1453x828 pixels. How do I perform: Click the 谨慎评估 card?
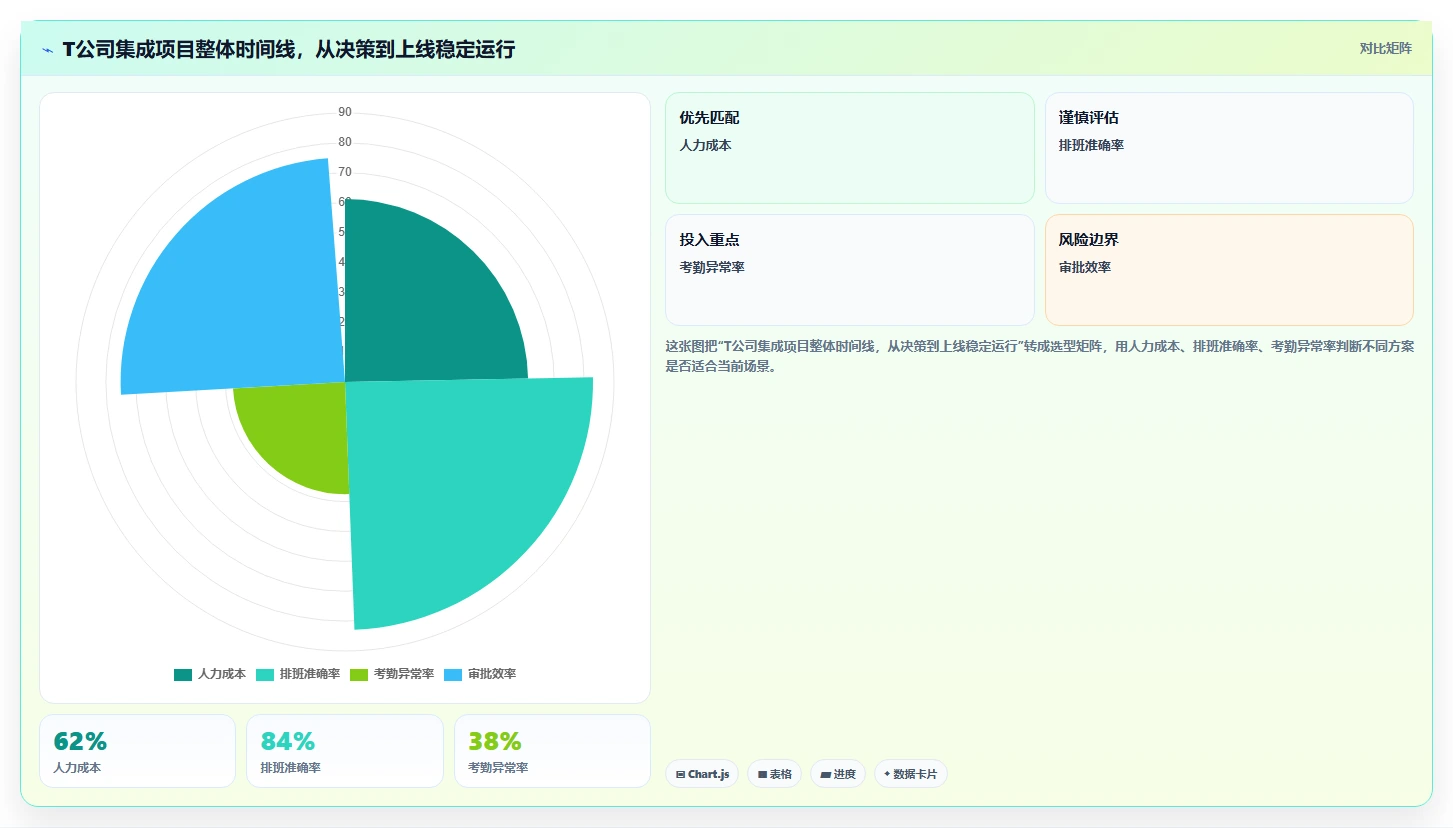tap(1229, 148)
